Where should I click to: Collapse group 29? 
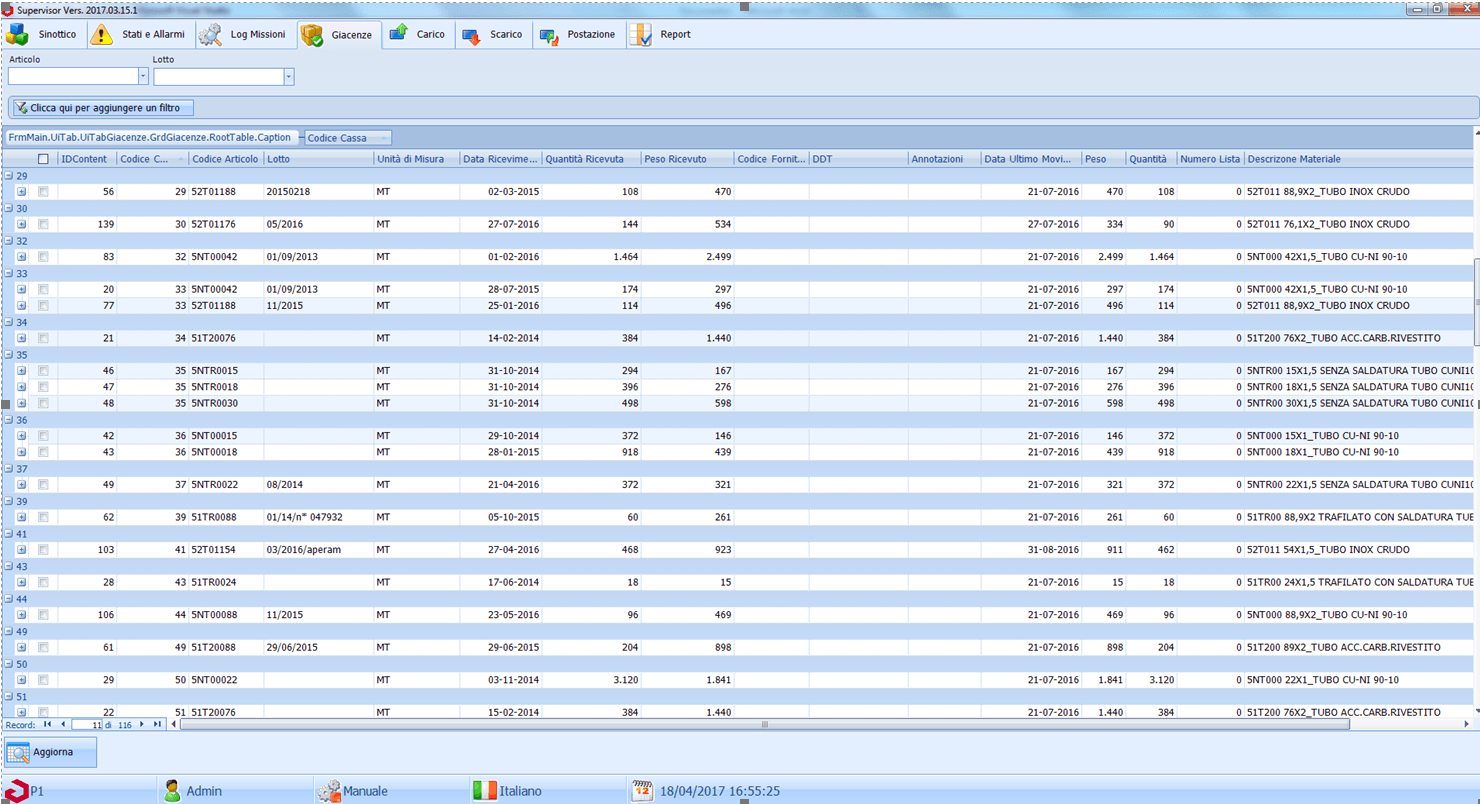9,175
